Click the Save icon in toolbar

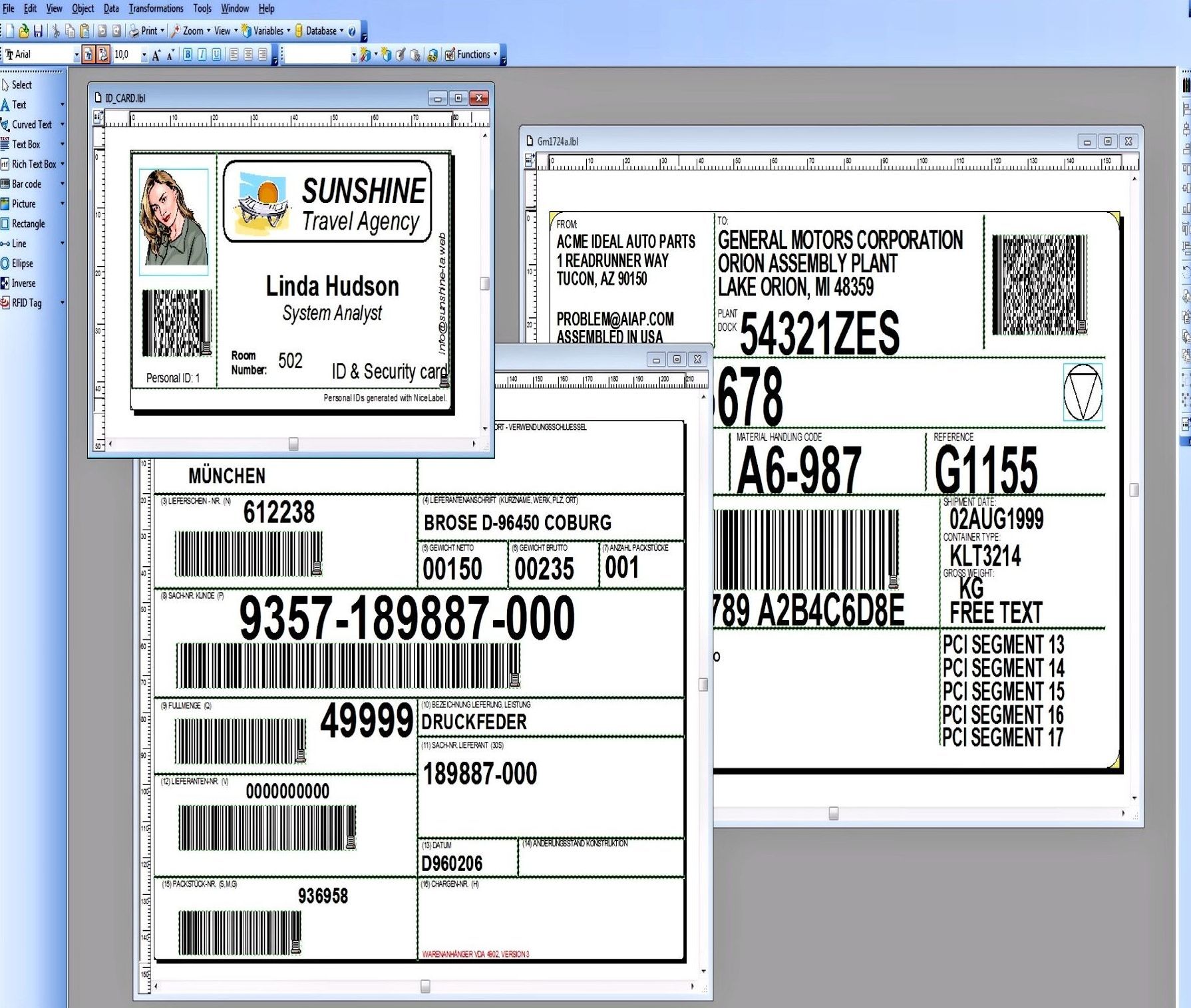38,31
